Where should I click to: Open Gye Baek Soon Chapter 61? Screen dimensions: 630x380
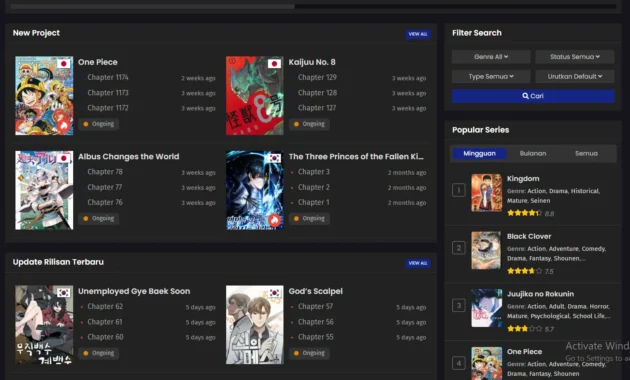104,322
